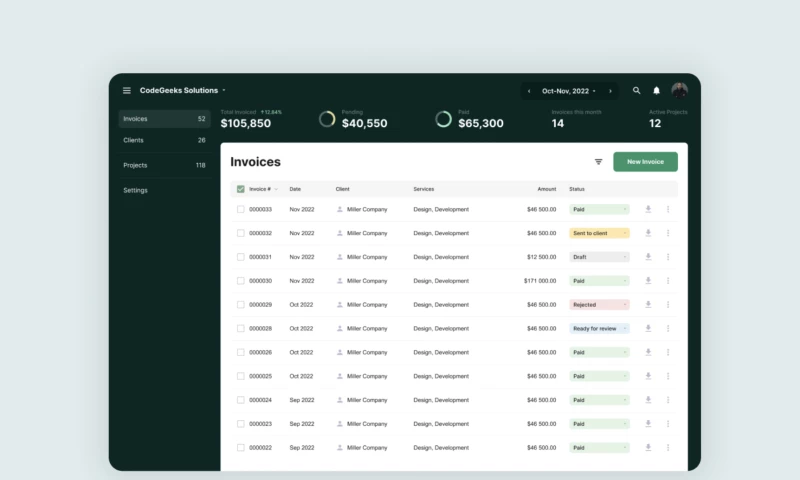Image resolution: width=800 pixels, height=480 pixels.
Task: Open notifications bell icon
Action: (x=657, y=90)
